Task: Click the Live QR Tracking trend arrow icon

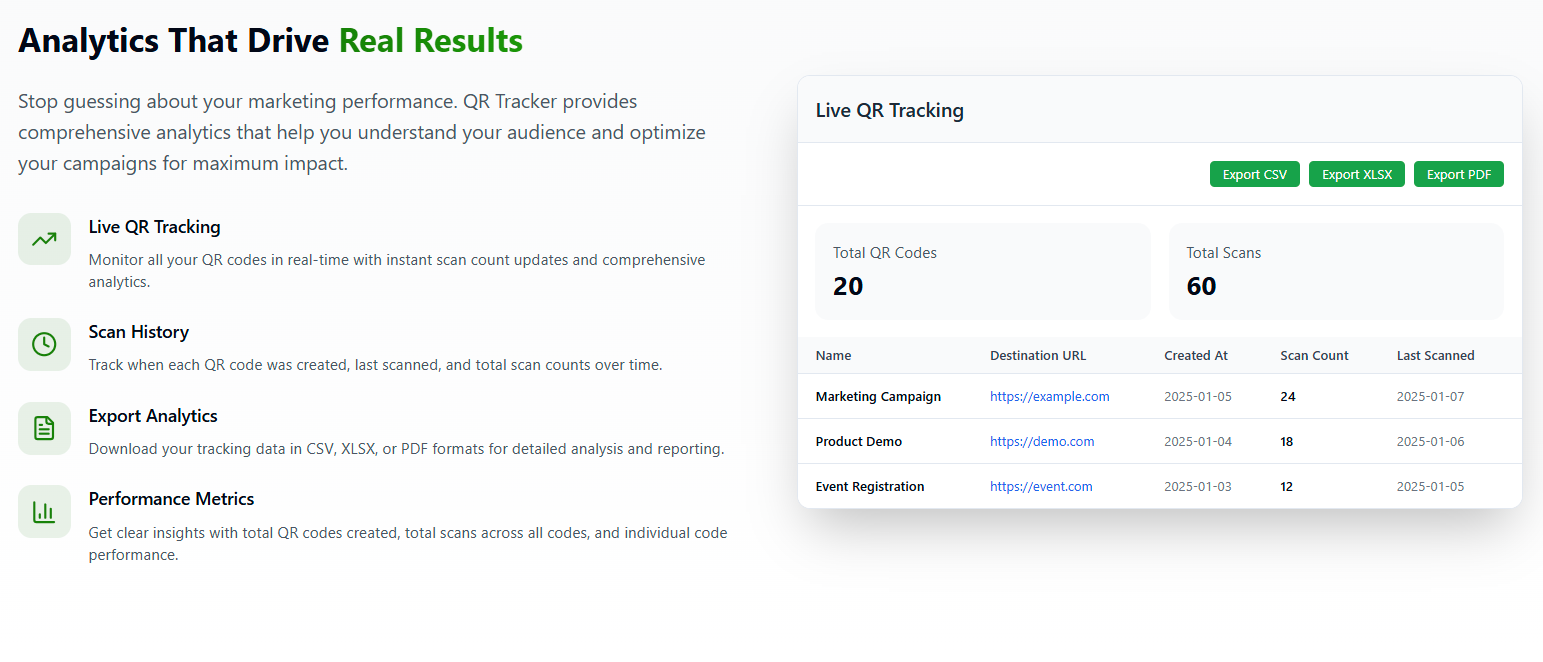Action: pos(44,239)
